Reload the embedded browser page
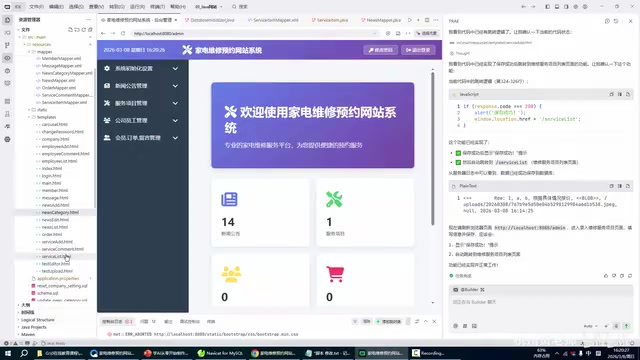Screen dimensions: 640x360 pyautogui.click(x=123, y=33)
